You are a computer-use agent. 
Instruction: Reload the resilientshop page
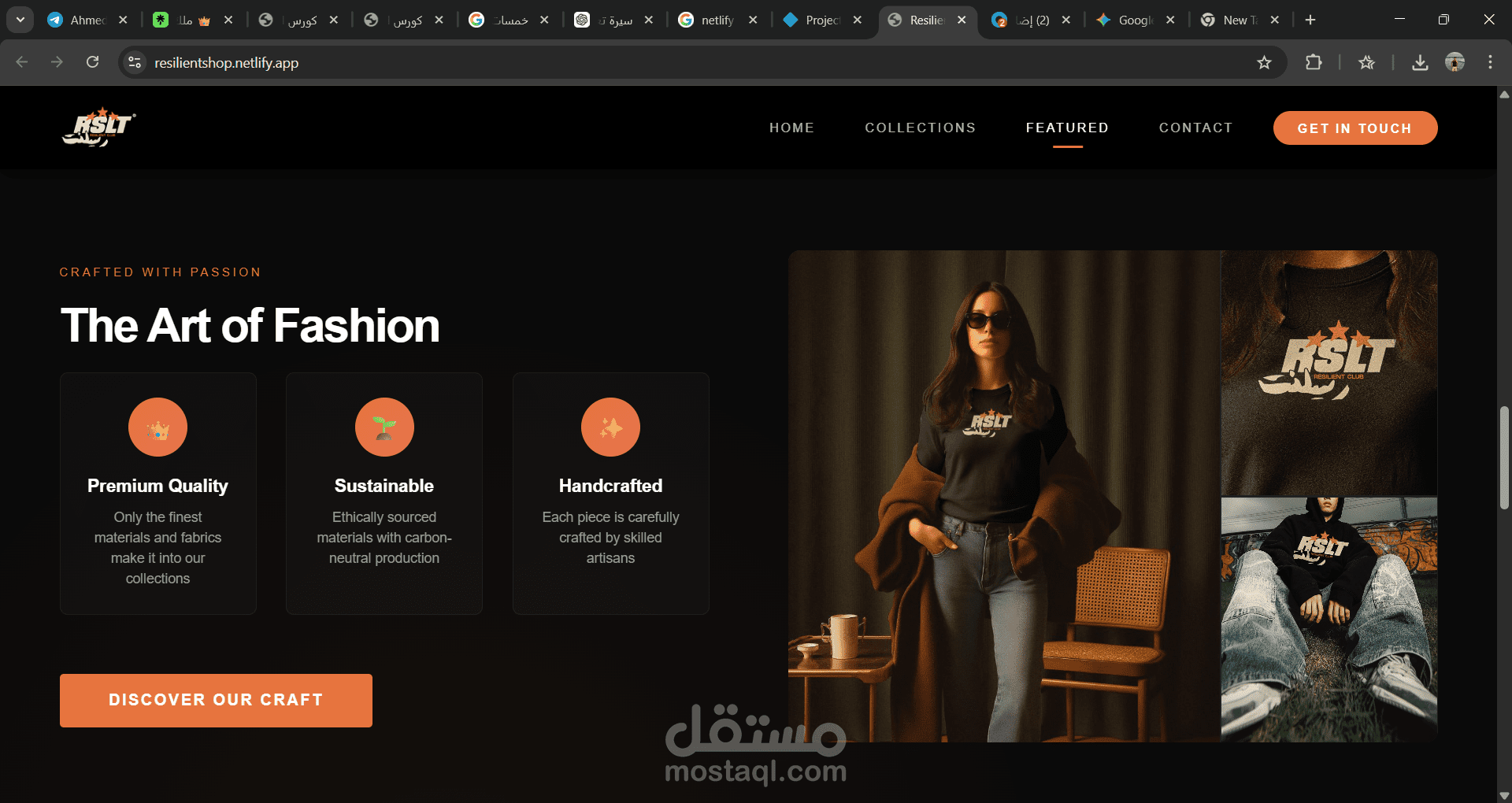(92, 61)
